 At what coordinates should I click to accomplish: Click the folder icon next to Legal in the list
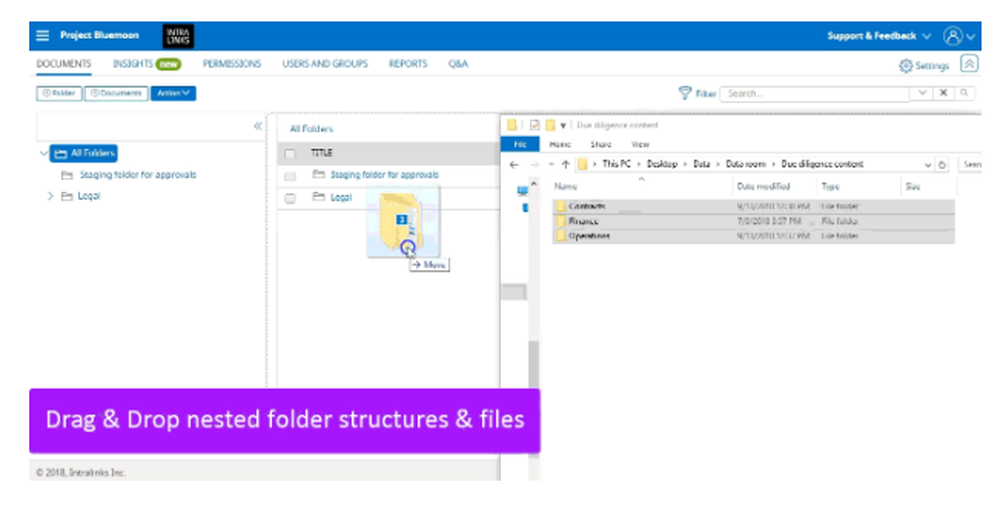point(319,197)
